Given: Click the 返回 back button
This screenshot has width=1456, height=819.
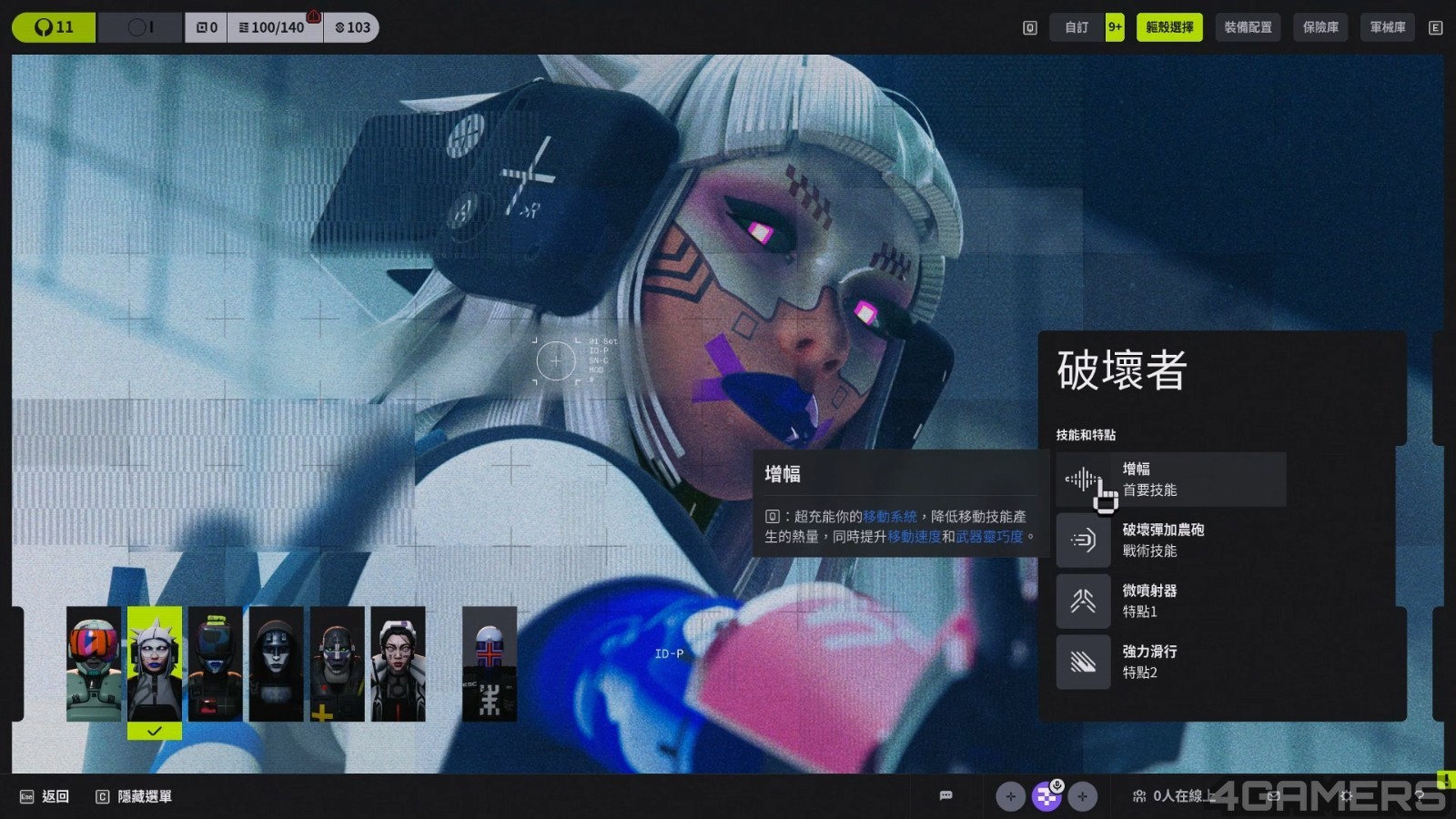Looking at the screenshot, I should point(45,797).
